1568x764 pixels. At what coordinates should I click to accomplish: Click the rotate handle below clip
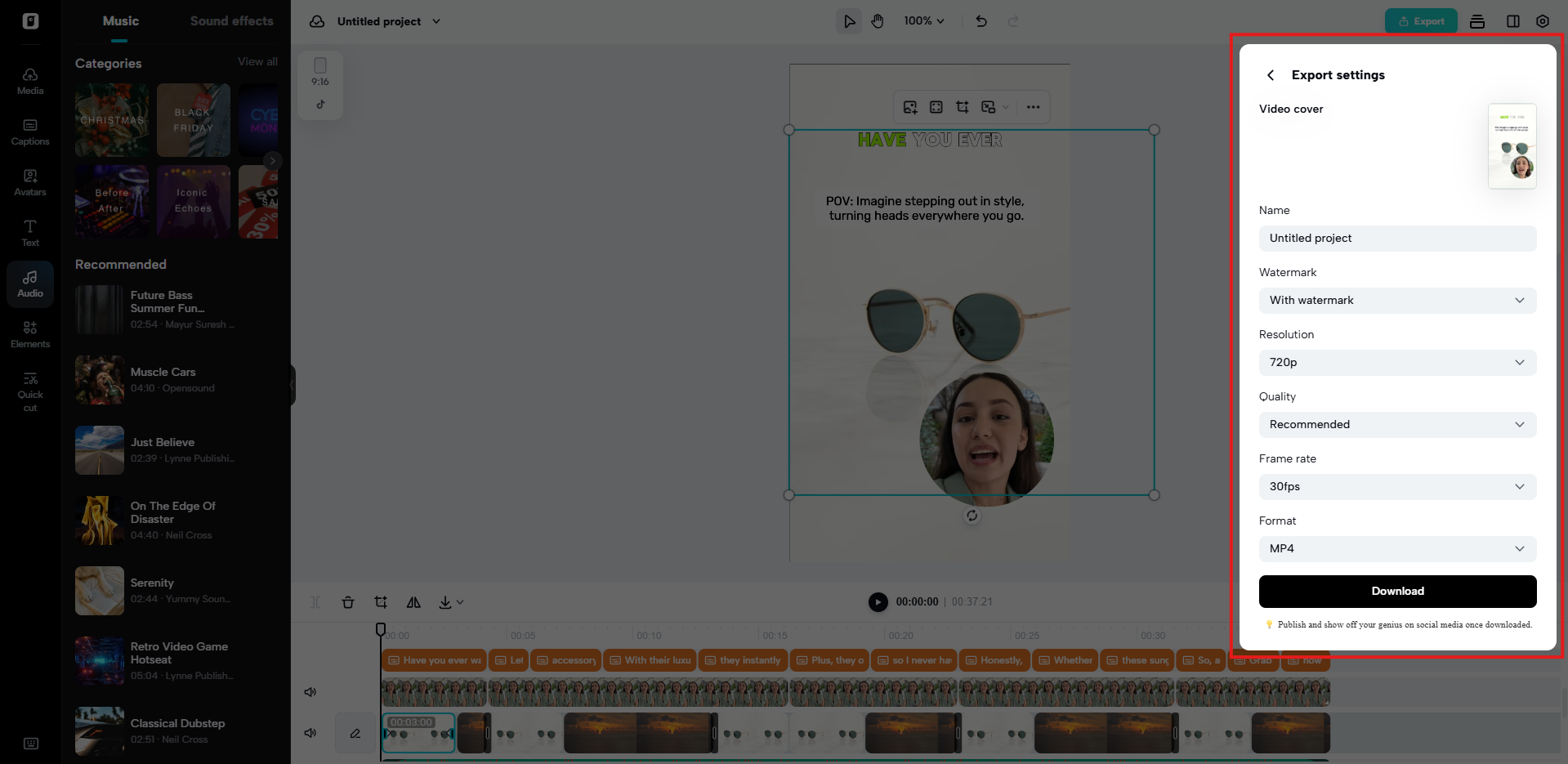pyautogui.click(x=972, y=516)
